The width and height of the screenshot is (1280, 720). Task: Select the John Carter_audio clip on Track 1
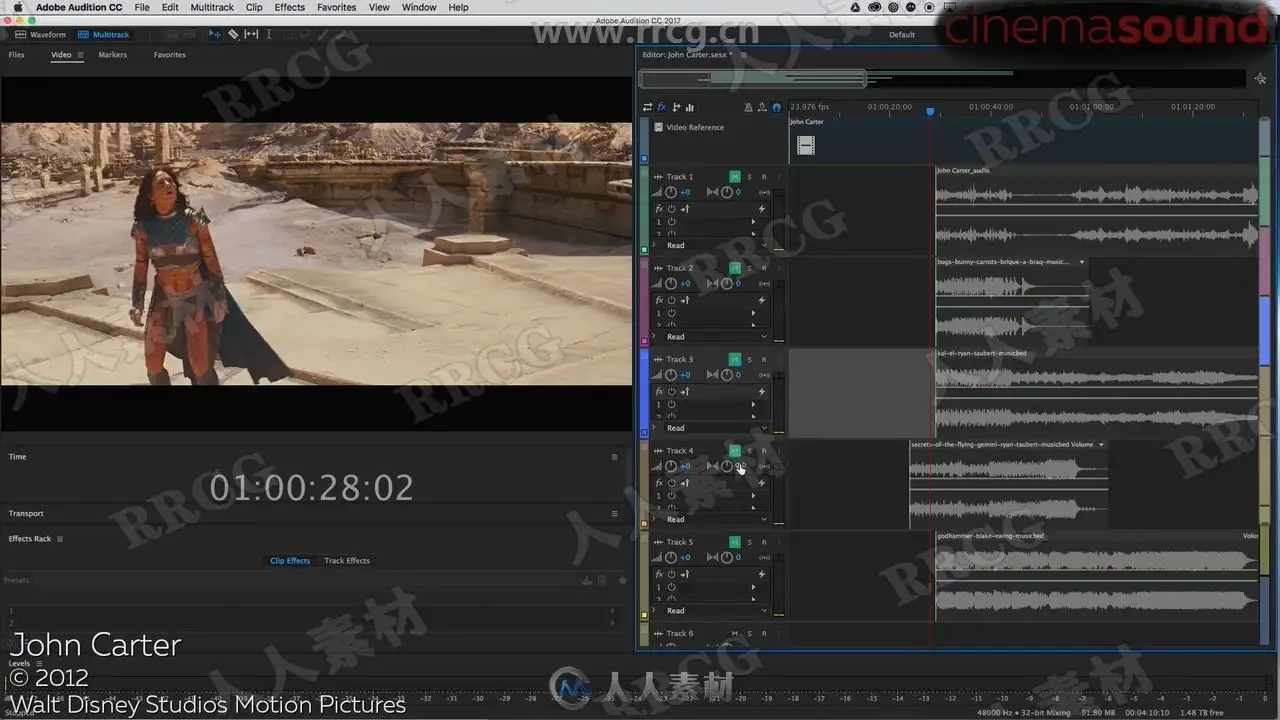[1097, 211]
